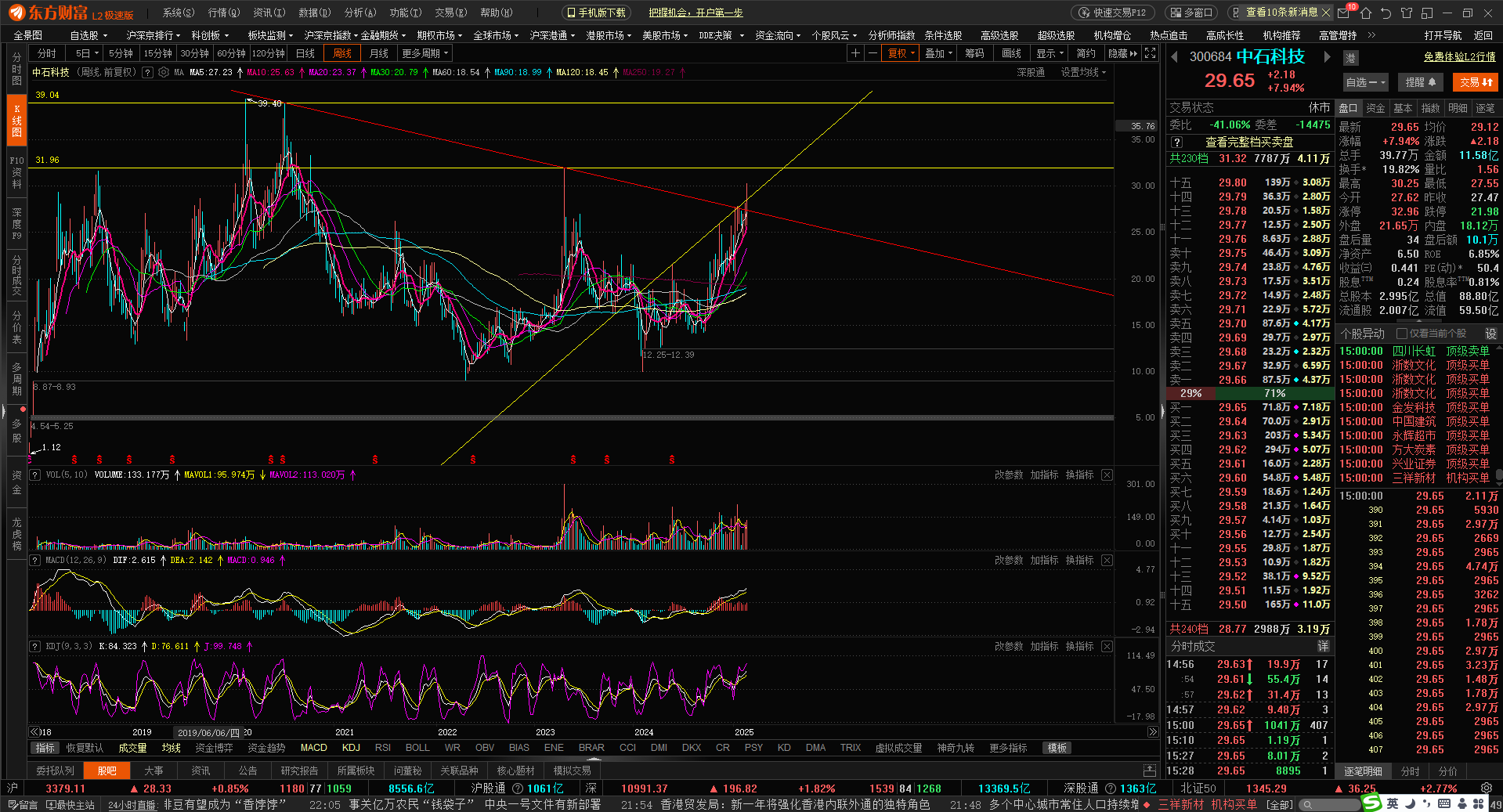This screenshot has height=812, width=1503.
Task: Click 免费体验L2行情 link
Action: coord(1460,57)
